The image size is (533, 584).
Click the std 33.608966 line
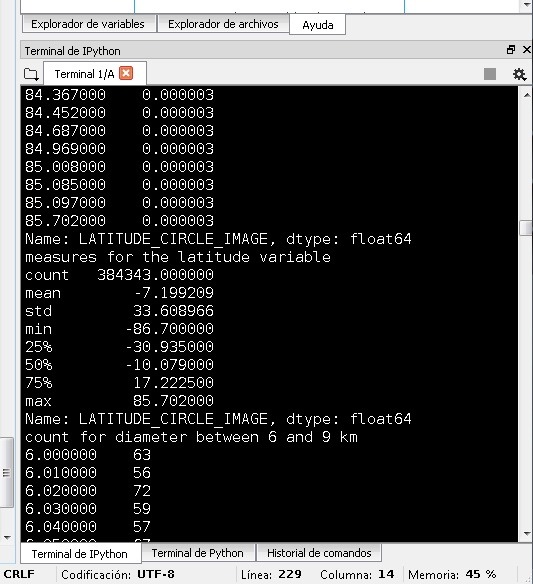119,311
